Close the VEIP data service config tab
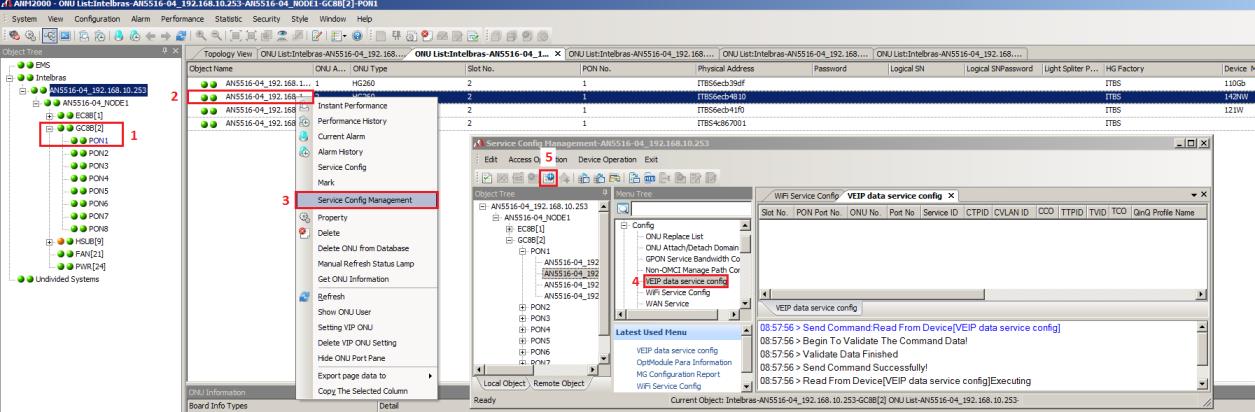 click(952, 194)
